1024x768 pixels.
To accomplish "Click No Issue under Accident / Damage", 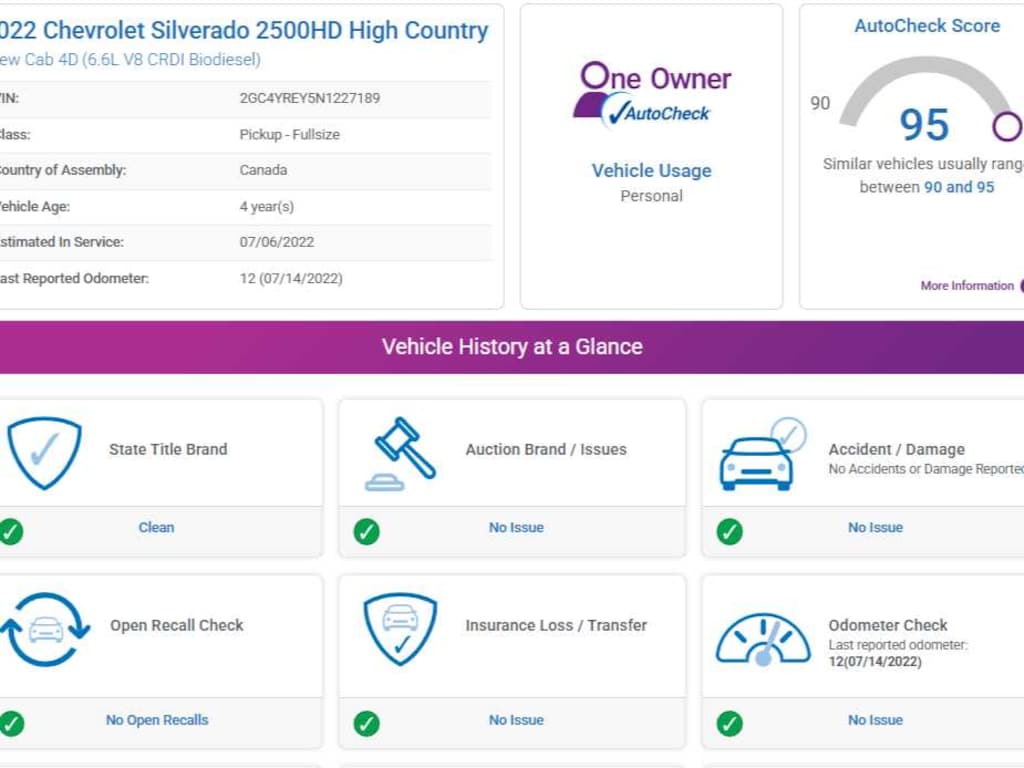I will (x=875, y=527).
